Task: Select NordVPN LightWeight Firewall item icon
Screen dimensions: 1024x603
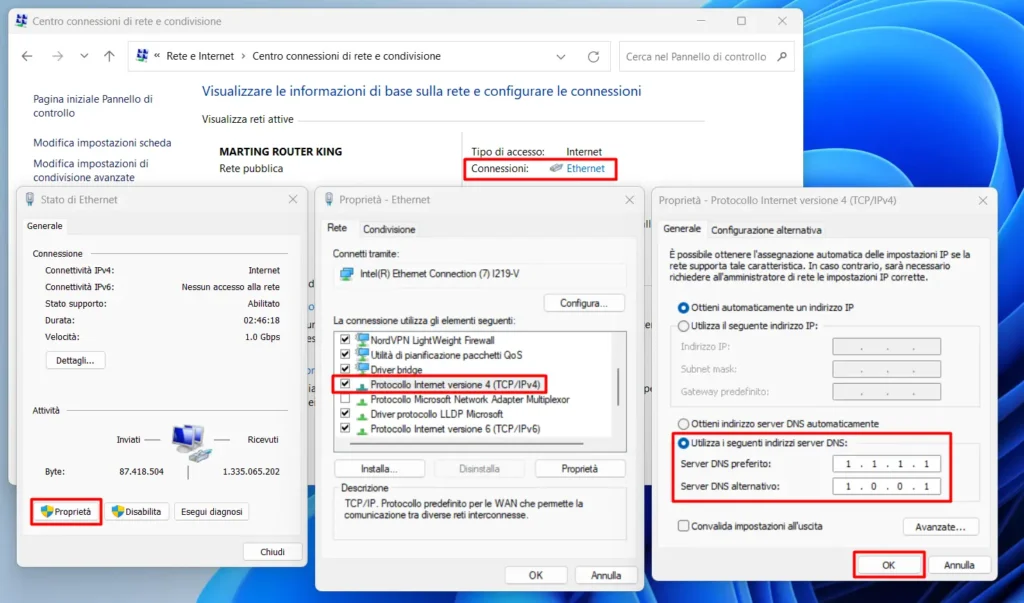Action: click(x=362, y=340)
